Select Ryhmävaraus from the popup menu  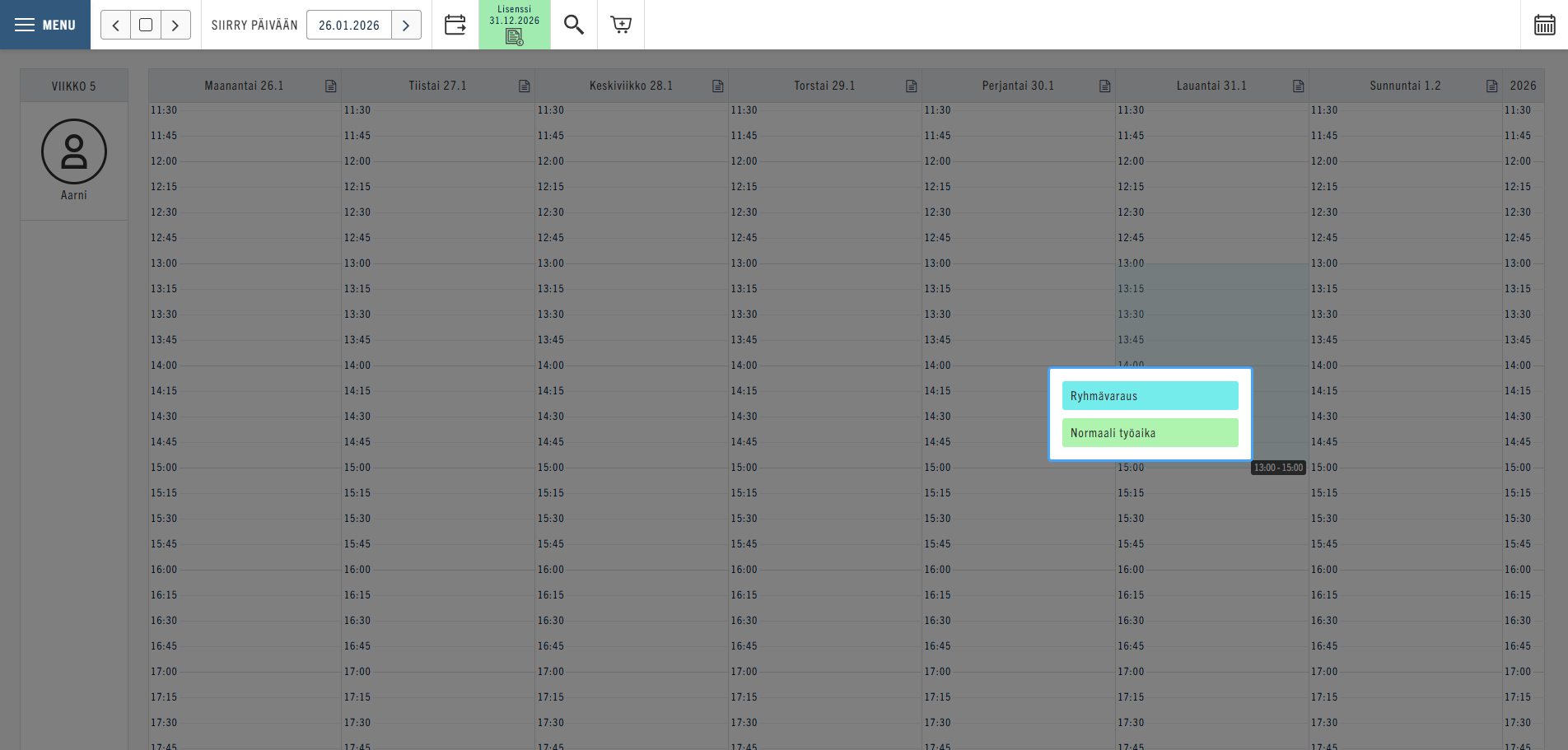pyautogui.click(x=1150, y=396)
